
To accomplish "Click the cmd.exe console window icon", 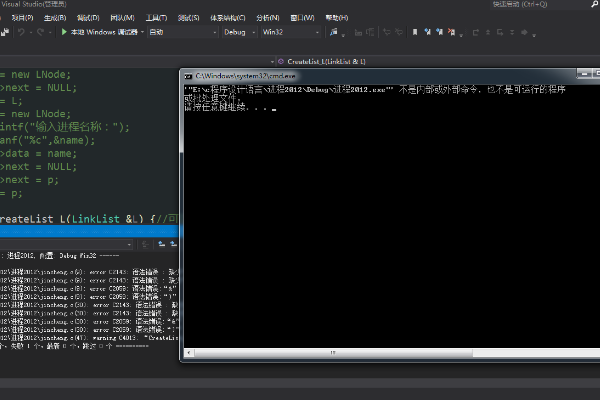I will click(x=187, y=76).
